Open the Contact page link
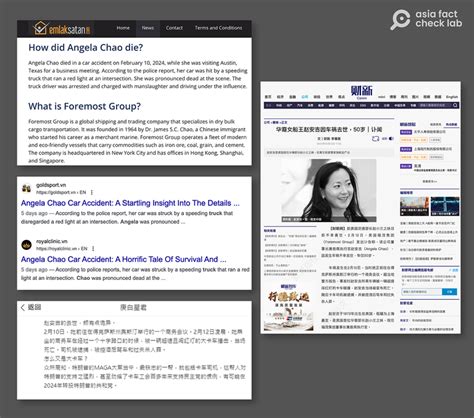This screenshot has width=474, height=418. coord(174,28)
